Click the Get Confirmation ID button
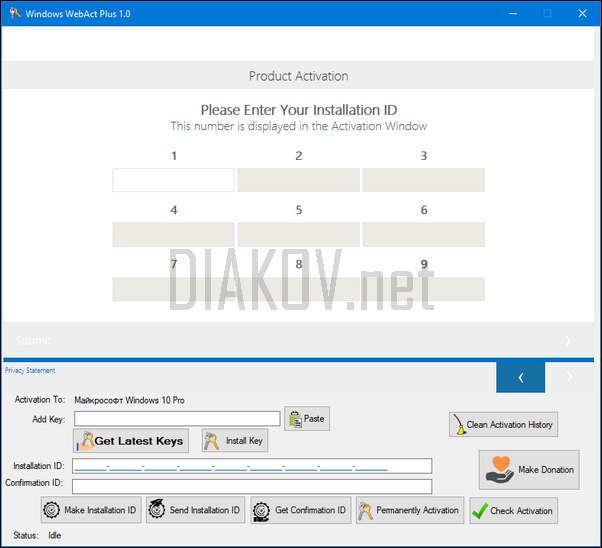The image size is (602, 548). tap(301, 510)
